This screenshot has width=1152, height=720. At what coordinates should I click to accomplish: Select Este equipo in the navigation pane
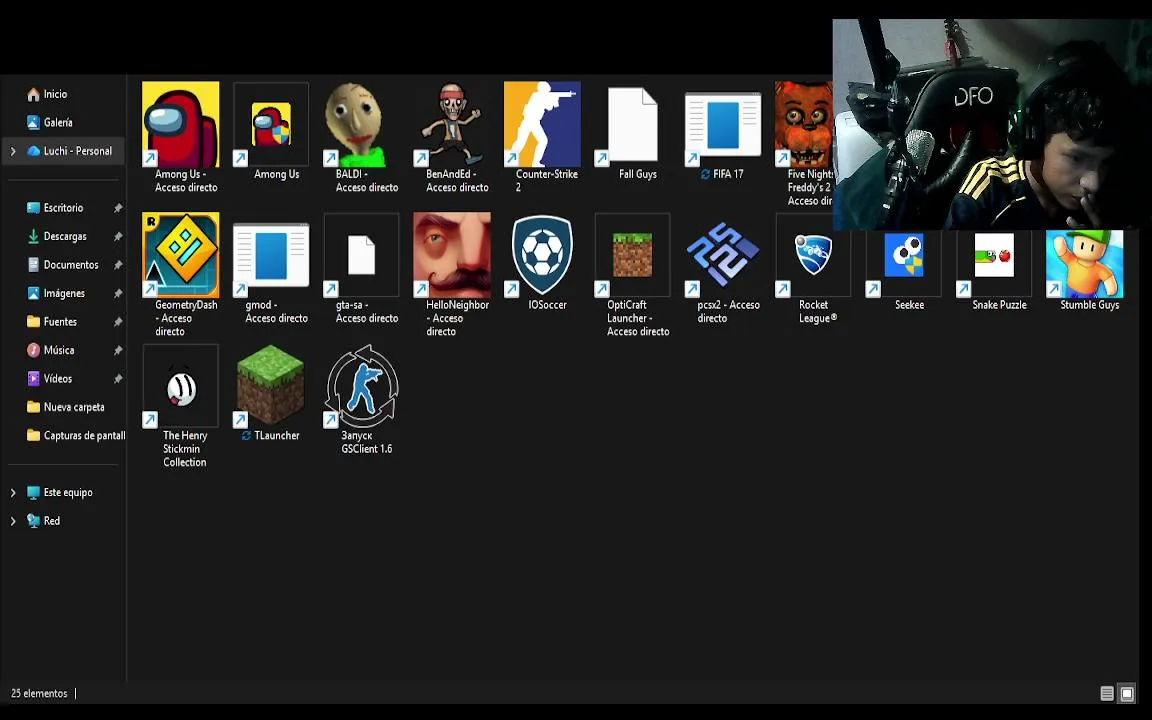tap(68, 492)
